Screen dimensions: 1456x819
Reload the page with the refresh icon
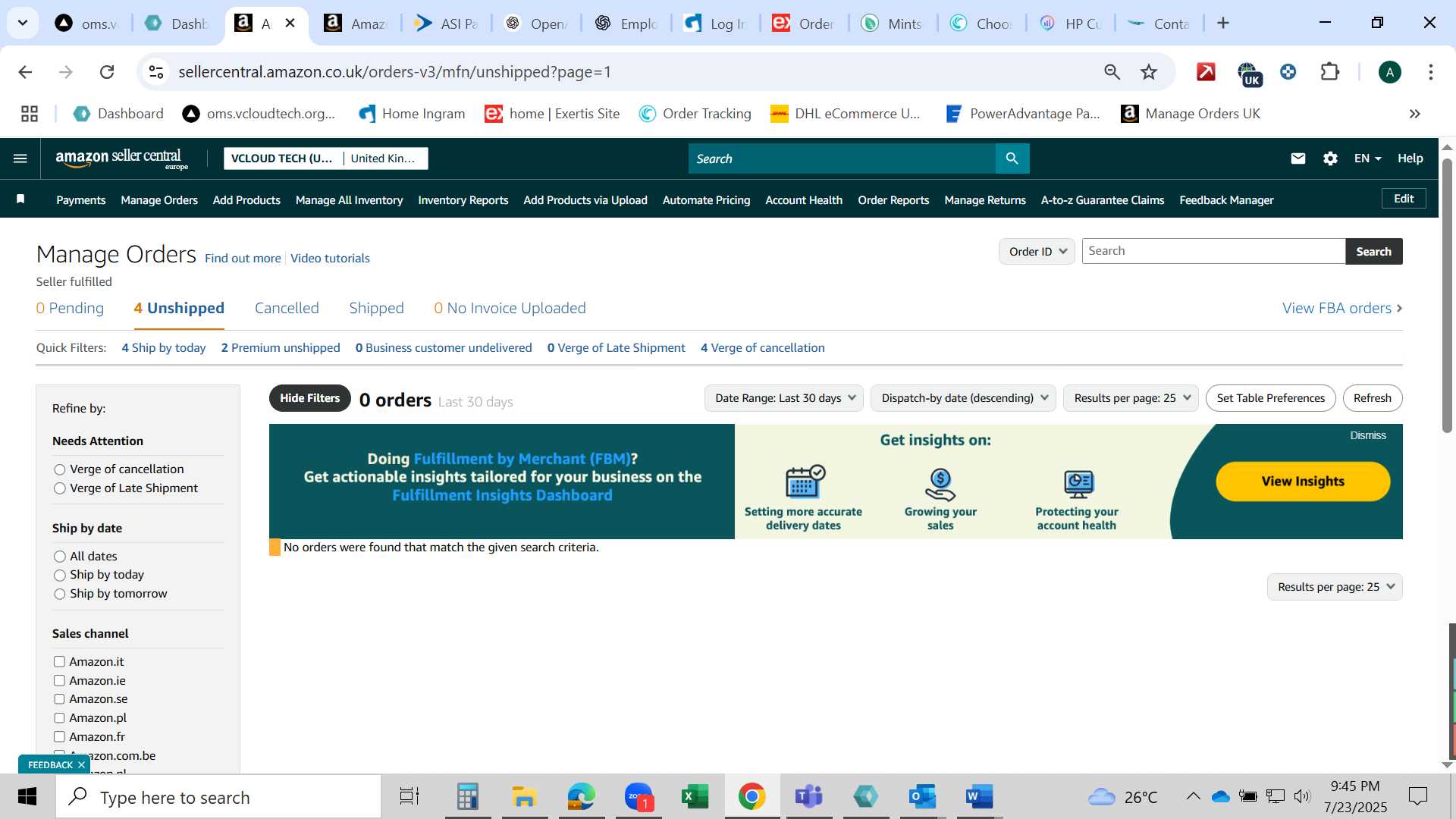107,72
